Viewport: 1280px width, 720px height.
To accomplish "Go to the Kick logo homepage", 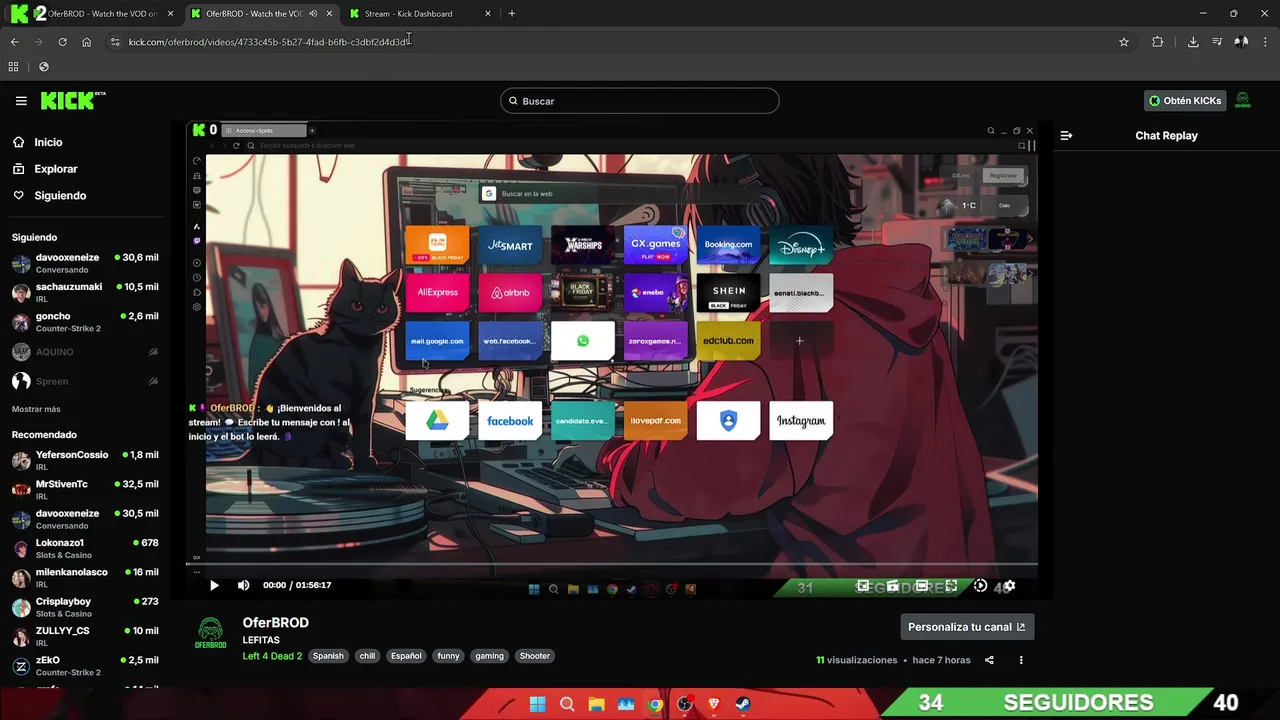I will point(72,100).
